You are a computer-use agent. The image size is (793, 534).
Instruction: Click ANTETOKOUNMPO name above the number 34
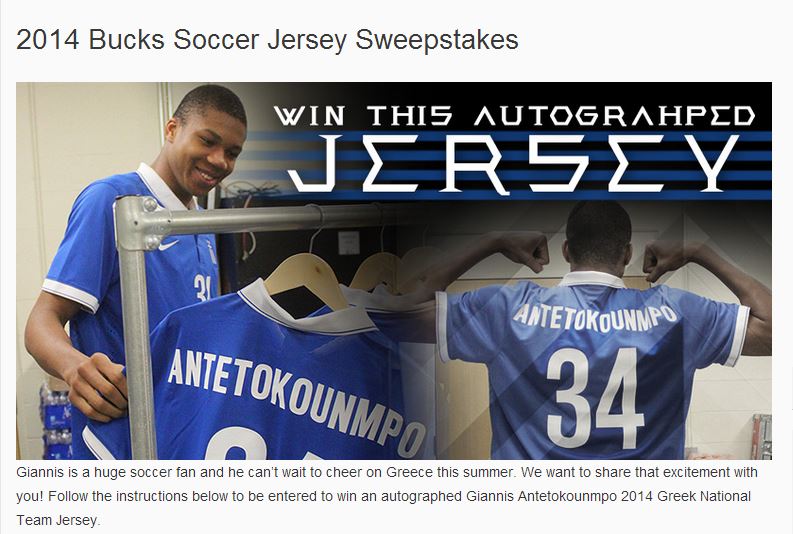click(x=595, y=318)
